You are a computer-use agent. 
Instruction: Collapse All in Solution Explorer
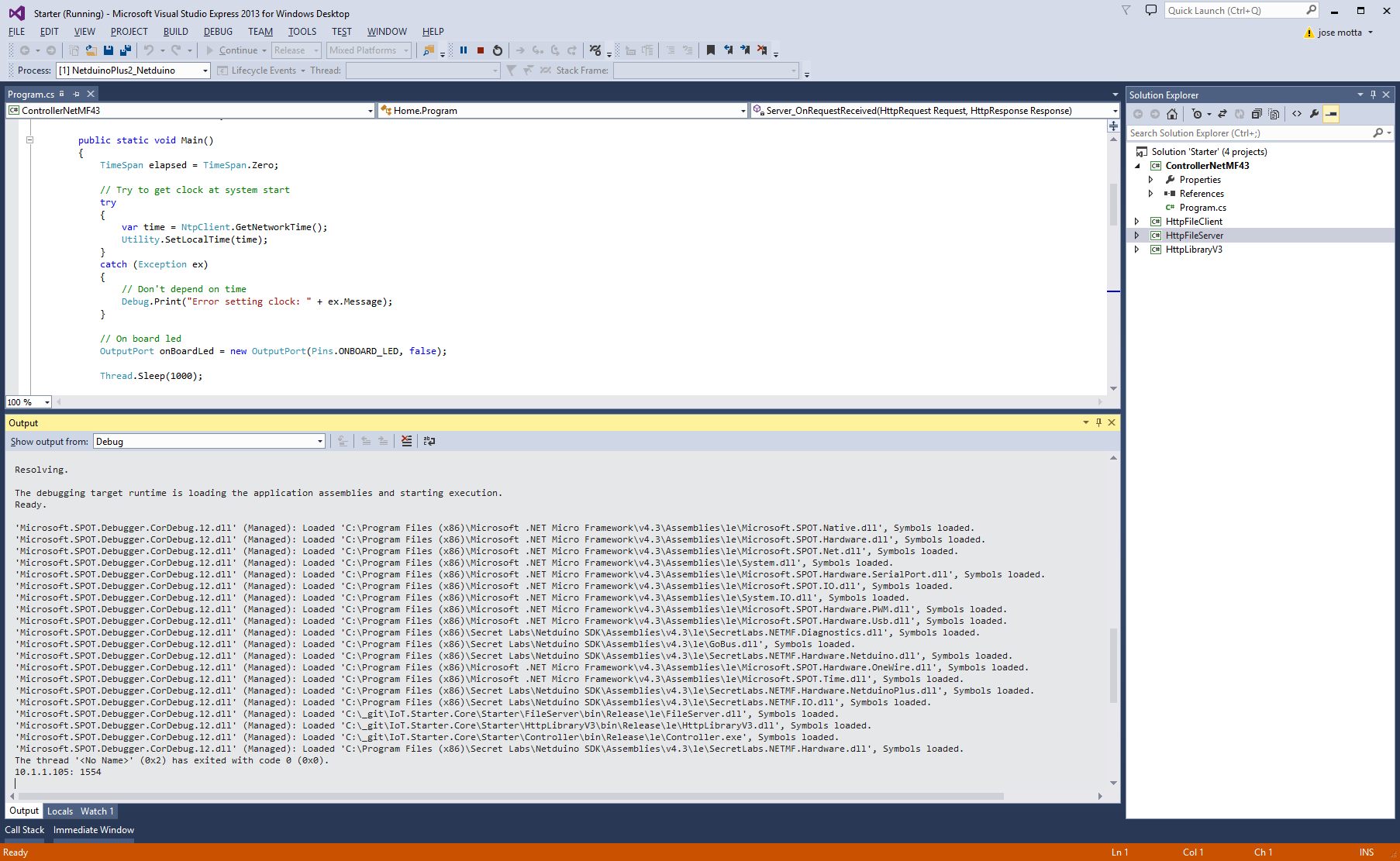point(1257,114)
